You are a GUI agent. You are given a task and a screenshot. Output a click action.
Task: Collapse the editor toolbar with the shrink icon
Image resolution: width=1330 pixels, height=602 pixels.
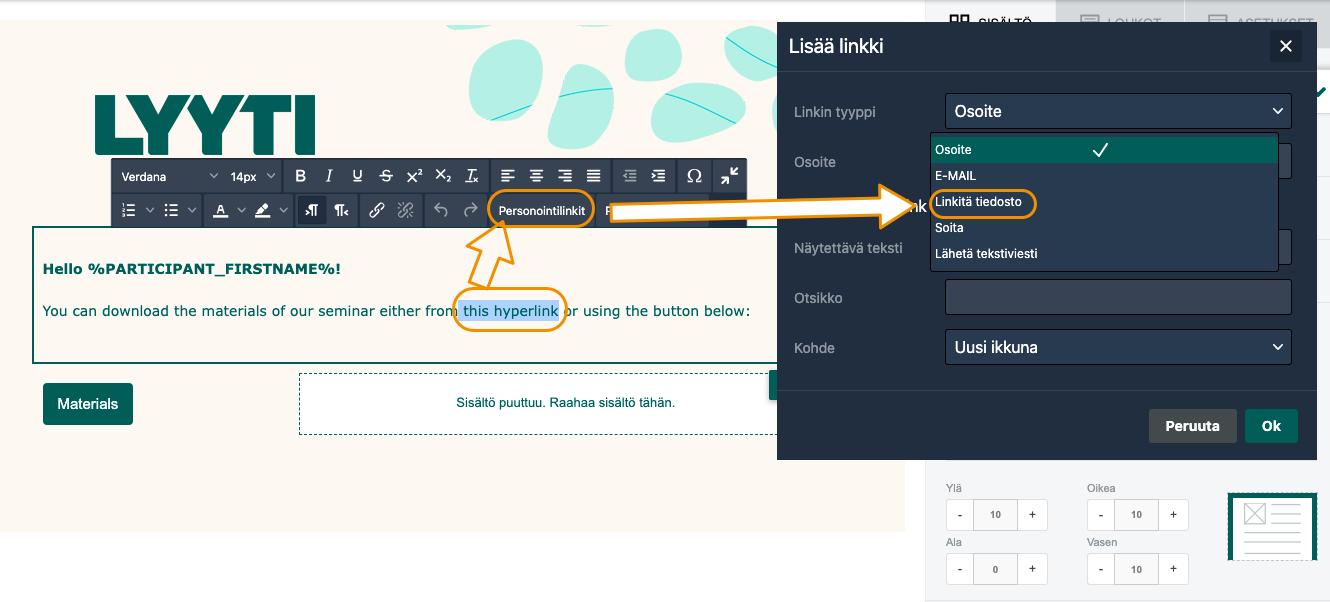click(730, 176)
